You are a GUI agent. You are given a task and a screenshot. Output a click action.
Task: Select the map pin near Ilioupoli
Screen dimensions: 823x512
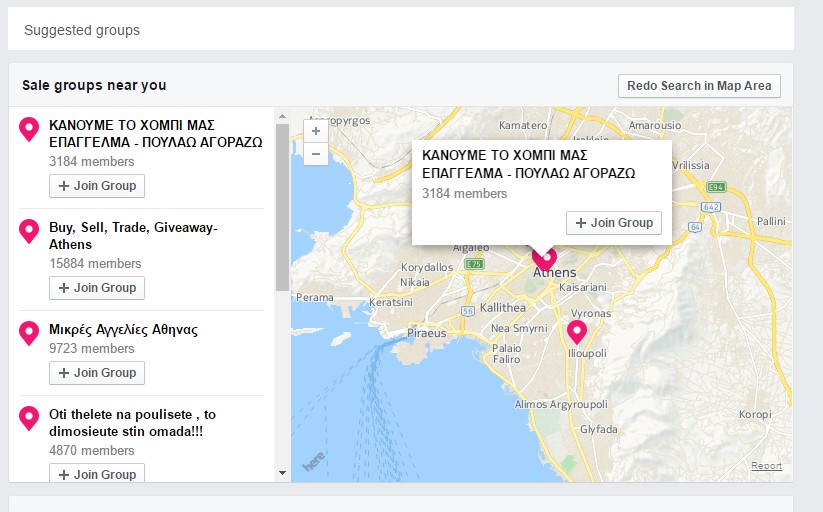pyautogui.click(x=577, y=331)
